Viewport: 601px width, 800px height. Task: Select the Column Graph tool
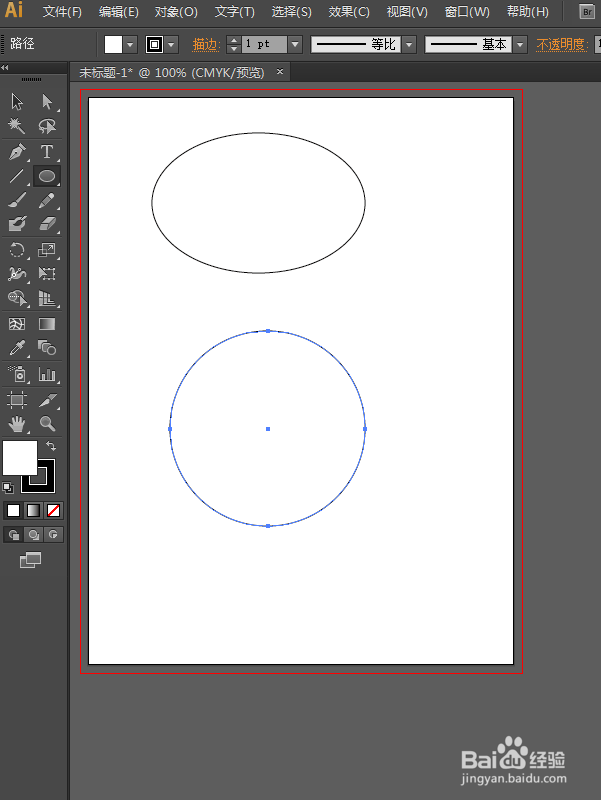[x=47, y=374]
